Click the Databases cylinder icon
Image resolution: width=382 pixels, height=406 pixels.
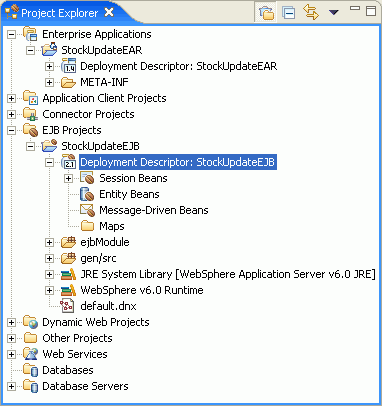click(30, 370)
